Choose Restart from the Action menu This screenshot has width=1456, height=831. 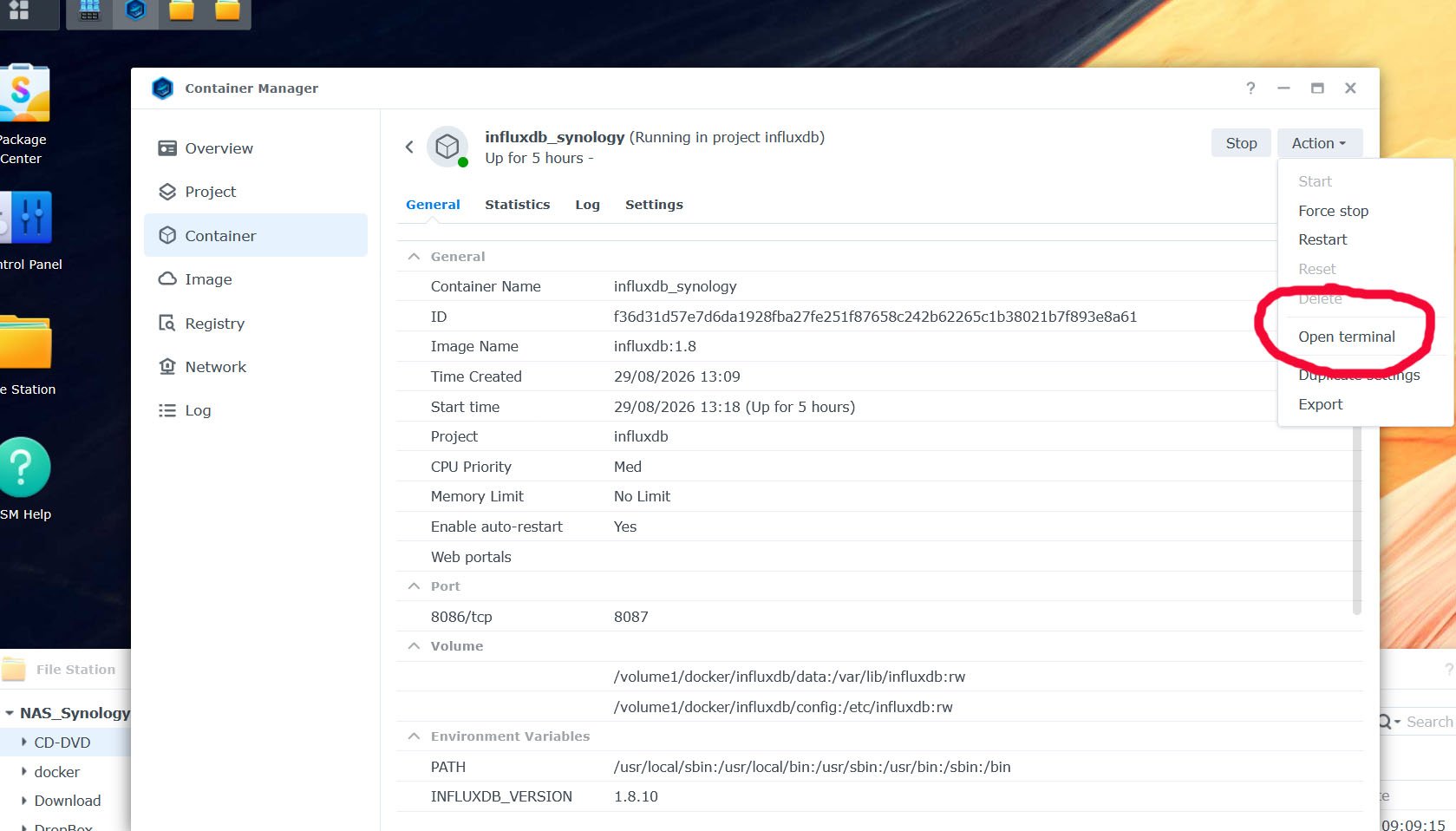[x=1322, y=239]
